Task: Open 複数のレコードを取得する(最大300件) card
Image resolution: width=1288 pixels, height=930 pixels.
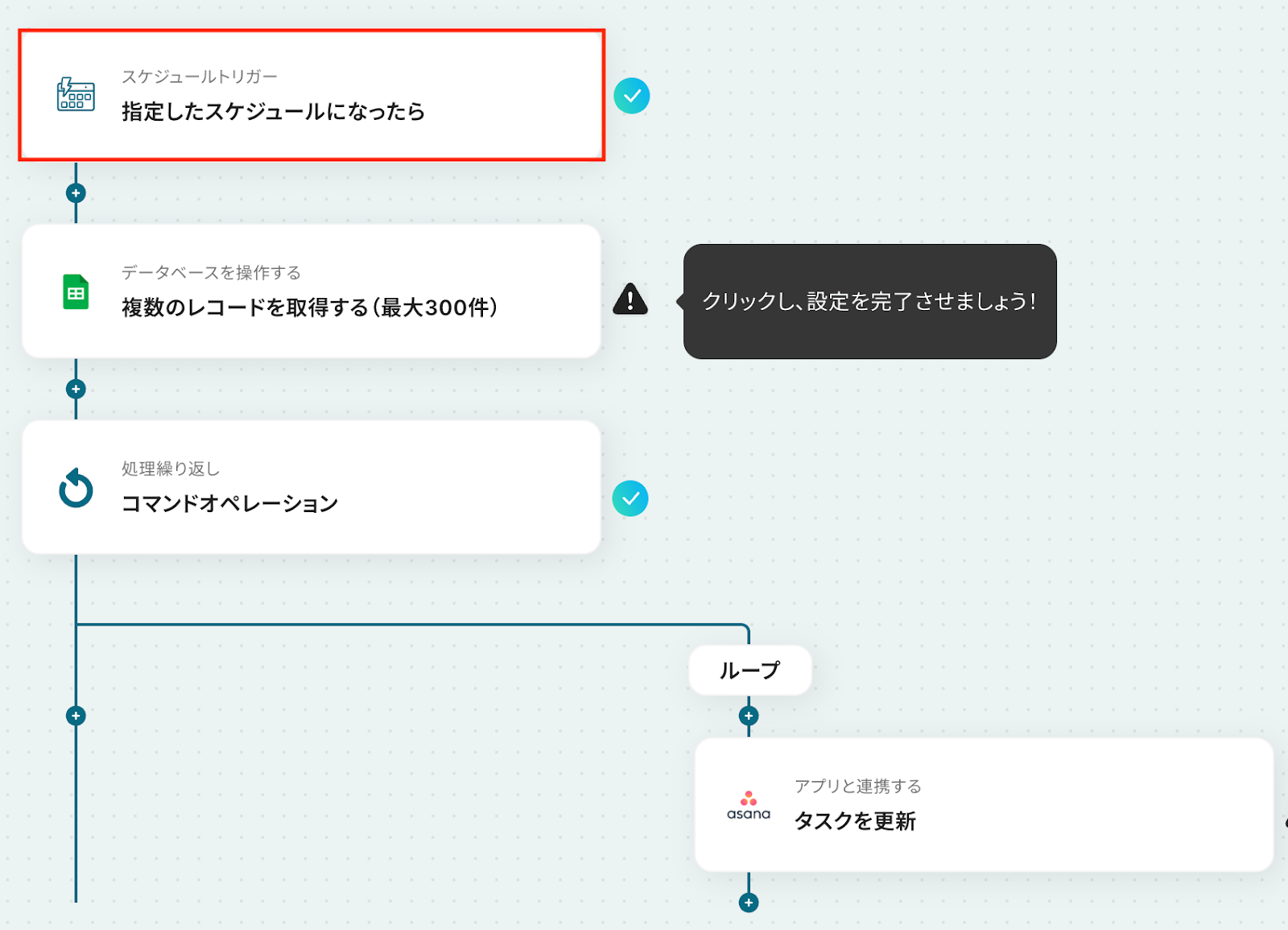Action: 312,291
